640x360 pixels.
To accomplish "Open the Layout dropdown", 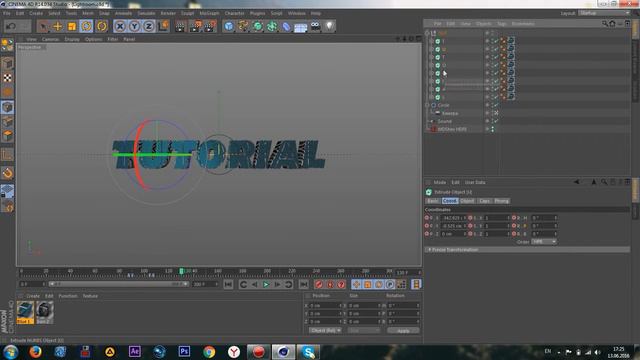I will click(604, 13).
